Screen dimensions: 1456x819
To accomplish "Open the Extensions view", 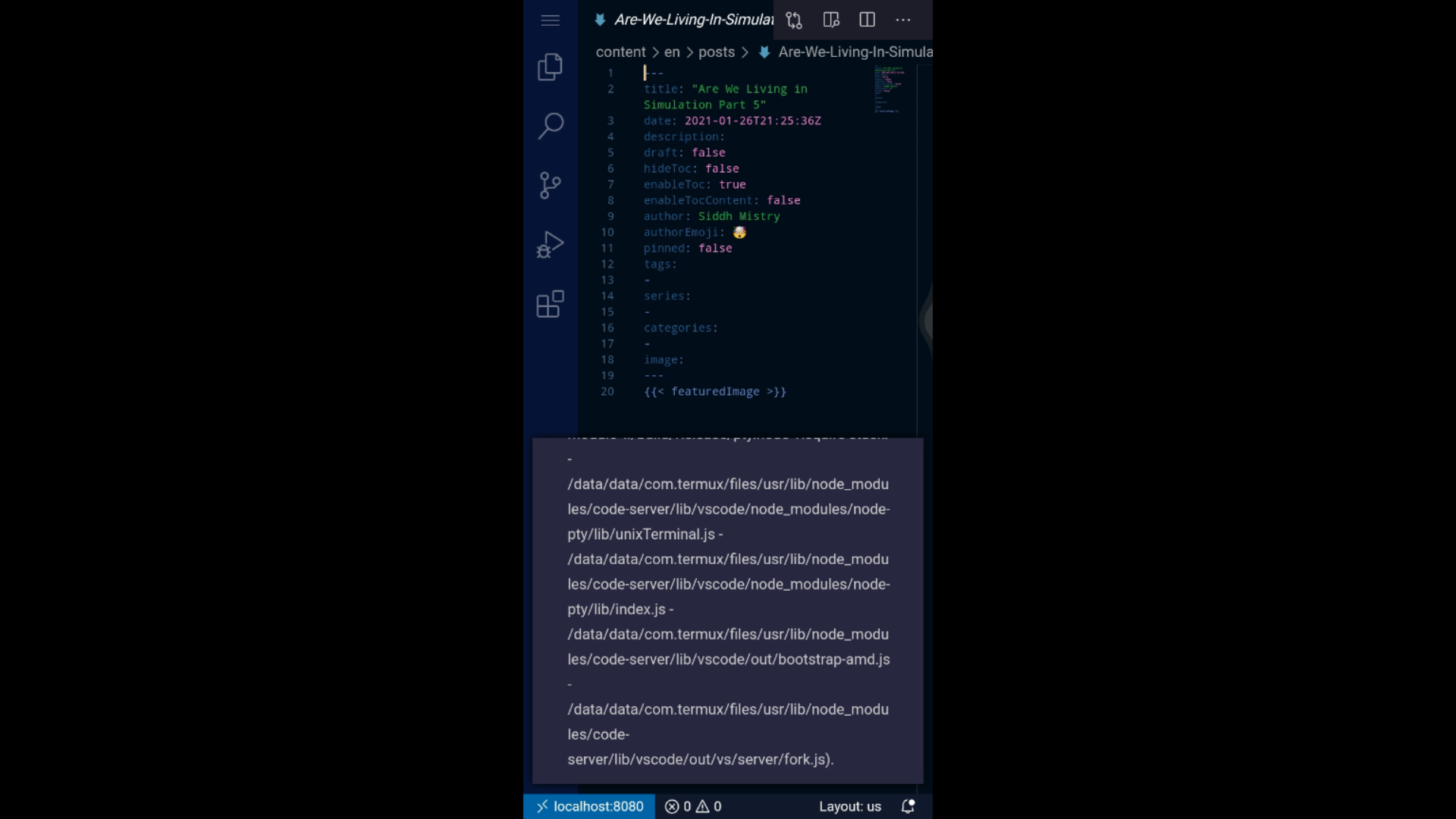I will point(550,303).
